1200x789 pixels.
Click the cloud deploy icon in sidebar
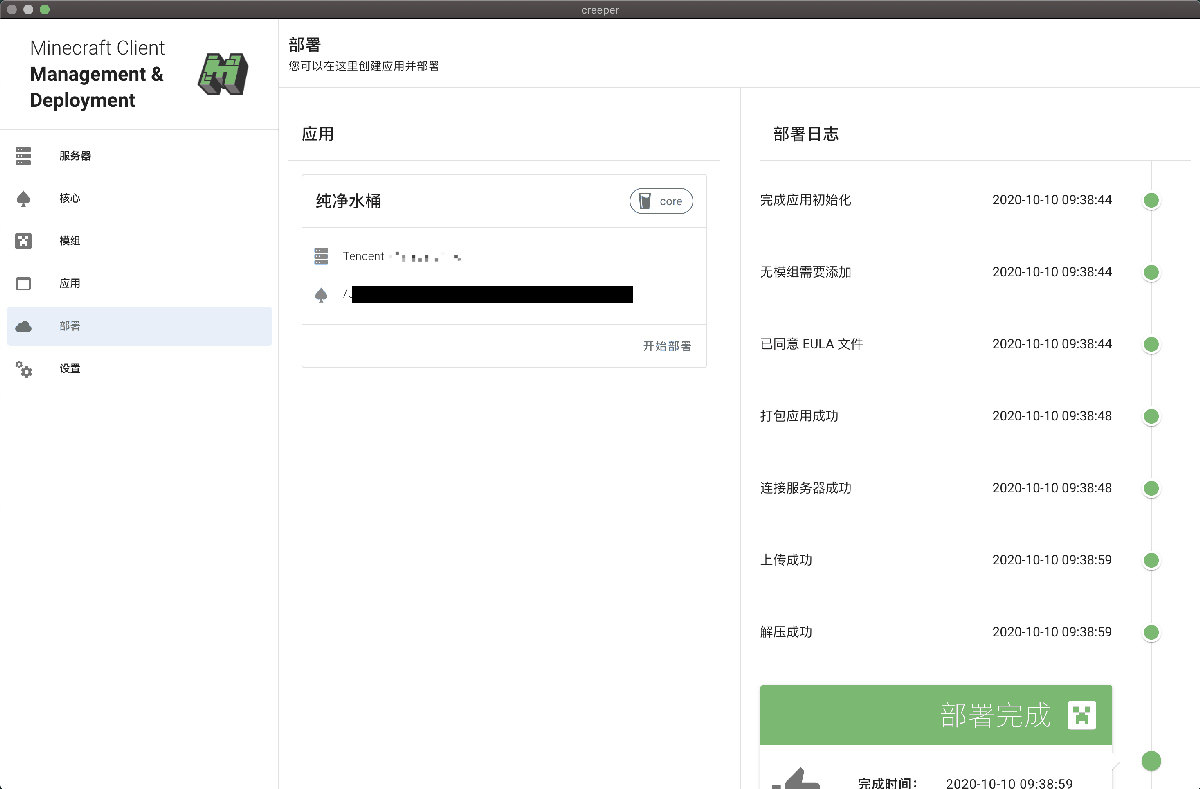coord(24,327)
